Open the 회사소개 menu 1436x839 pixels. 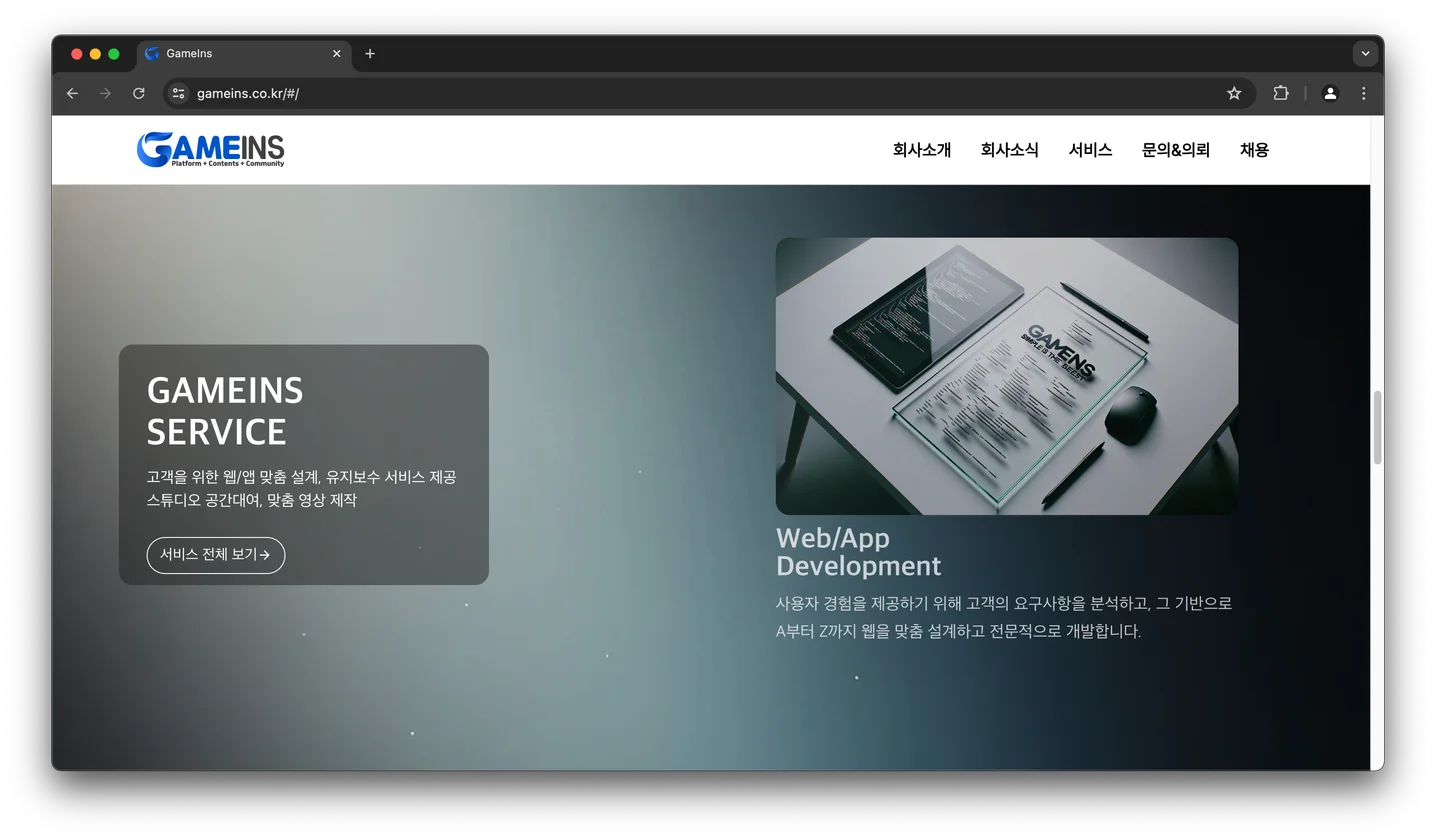[x=922, y=150]
